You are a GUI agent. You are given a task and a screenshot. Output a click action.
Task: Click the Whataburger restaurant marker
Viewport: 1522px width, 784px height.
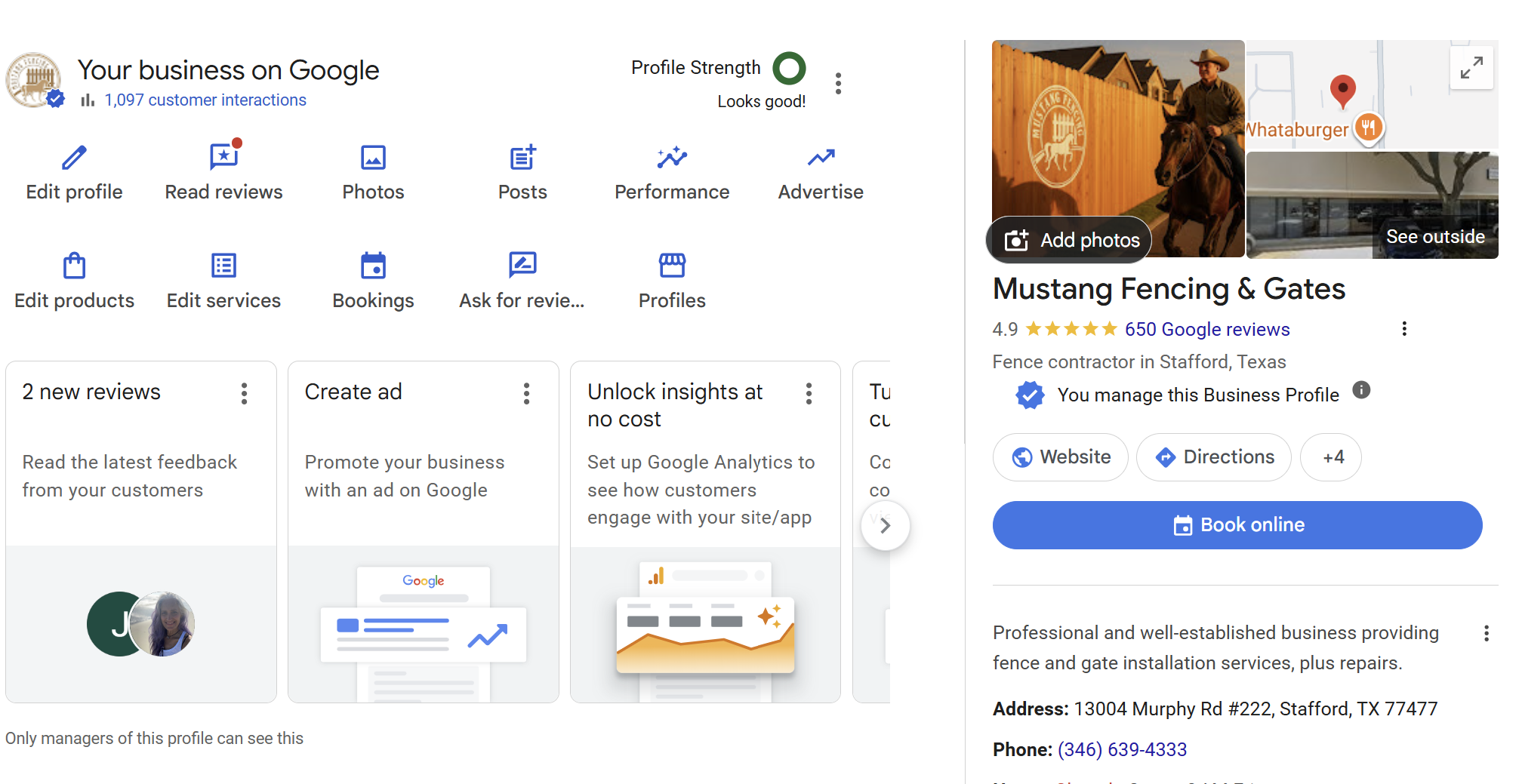click(x=1368, y=128)
